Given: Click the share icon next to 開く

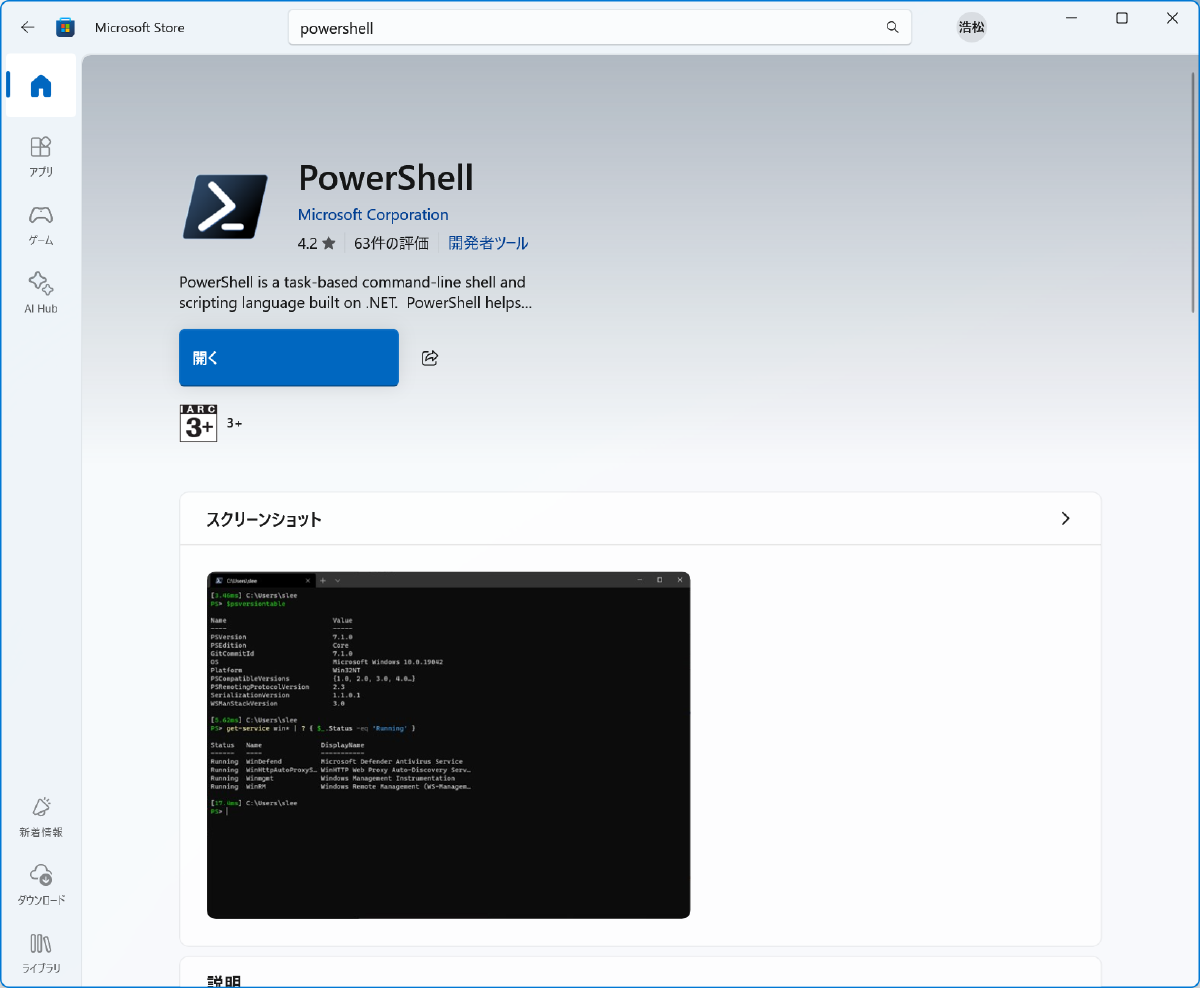Looking at the screenshot, I should click(429, 357).
